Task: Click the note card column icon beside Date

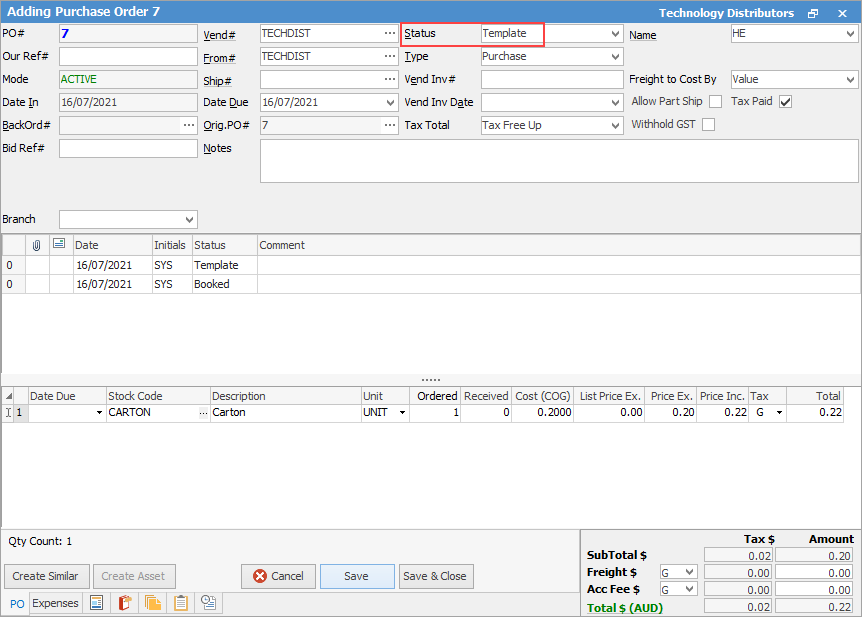Action: [59, 244]
